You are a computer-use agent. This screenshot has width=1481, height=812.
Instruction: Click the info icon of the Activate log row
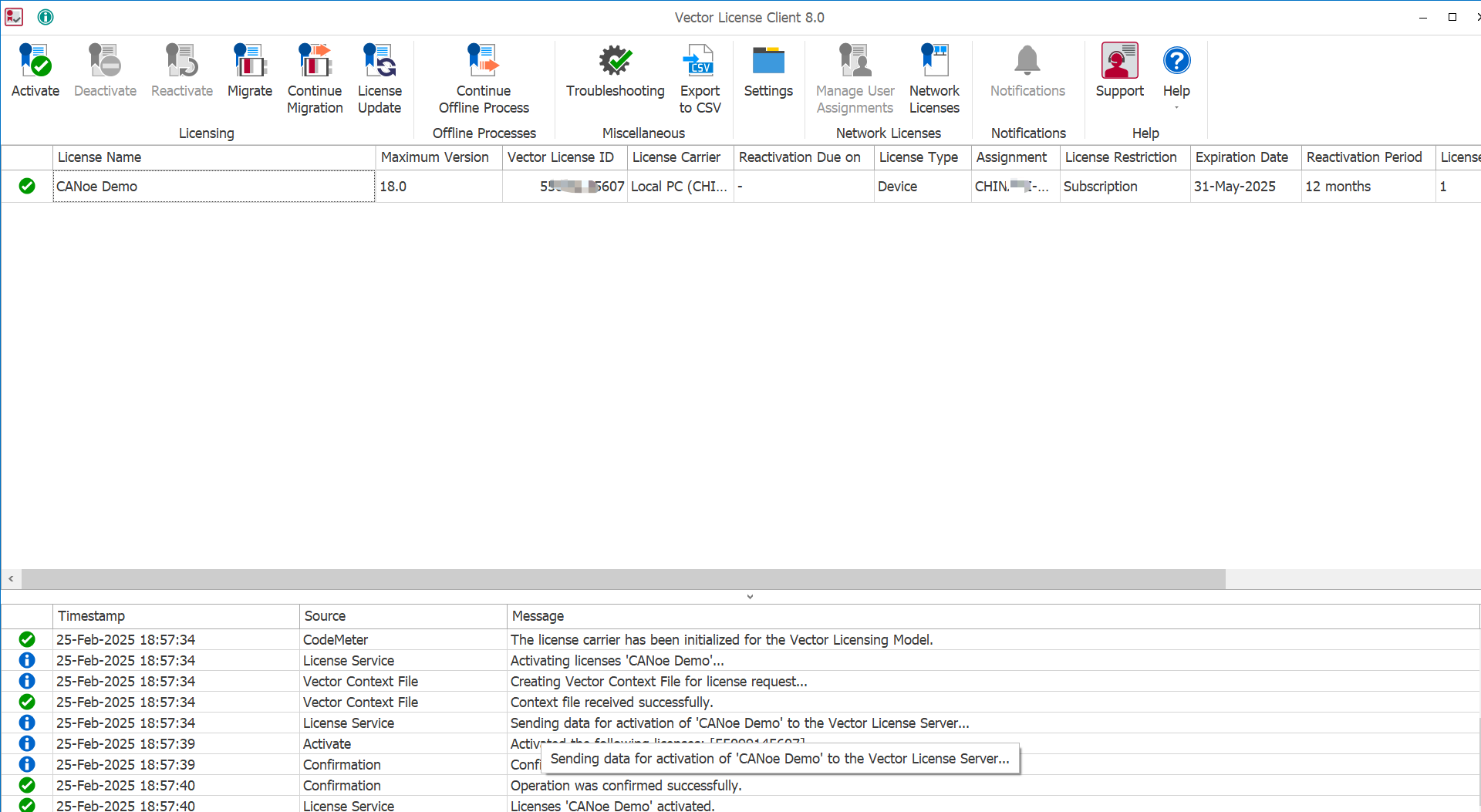click(27, 743)
